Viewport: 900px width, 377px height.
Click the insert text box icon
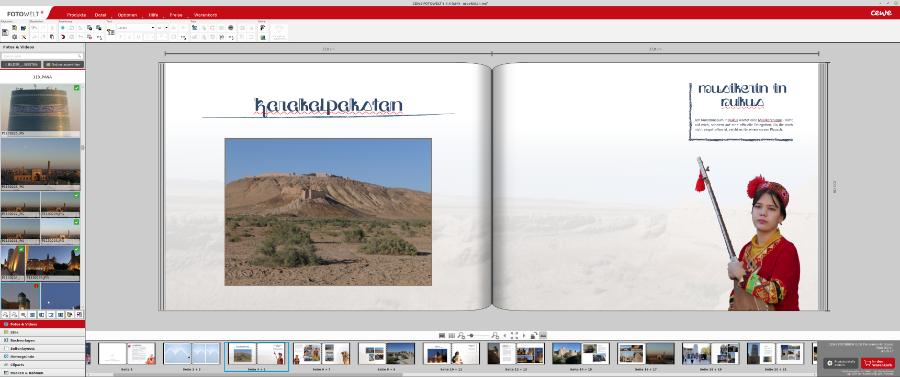click(111, 32)
